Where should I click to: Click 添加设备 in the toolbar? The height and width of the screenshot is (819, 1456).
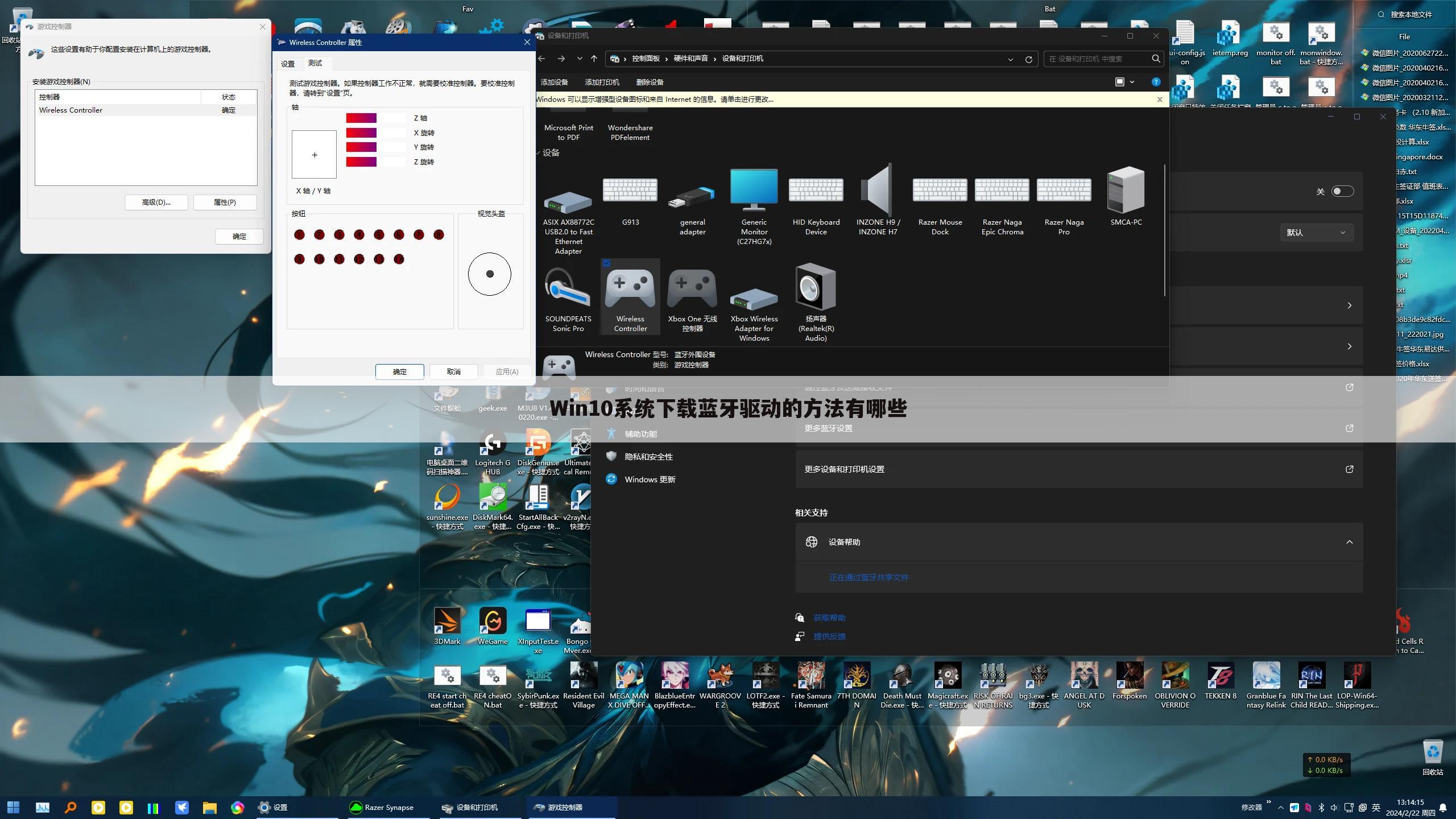pyautogui.click(x=554, y=82)
